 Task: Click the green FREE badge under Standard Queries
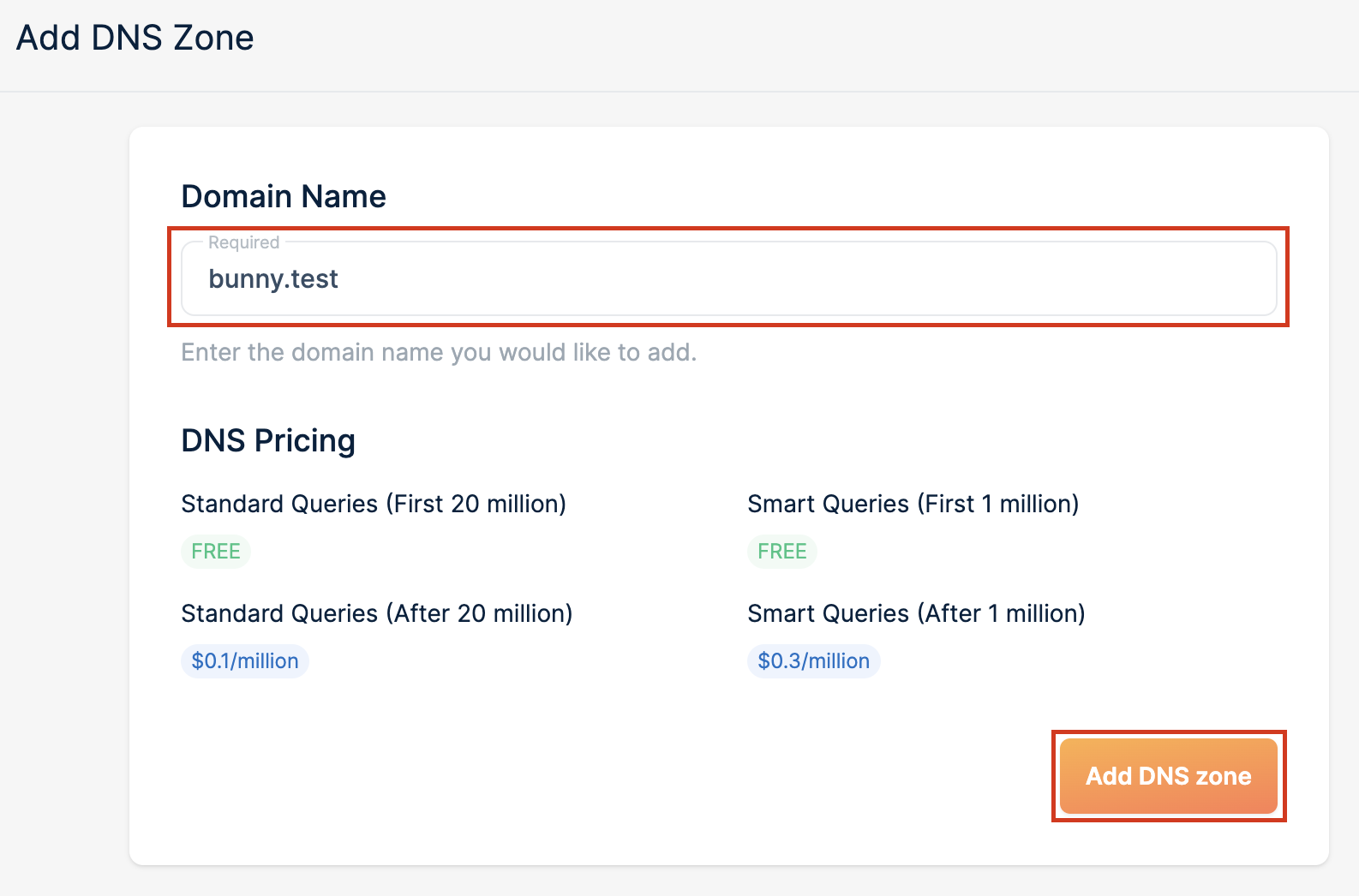coord(216,552)
